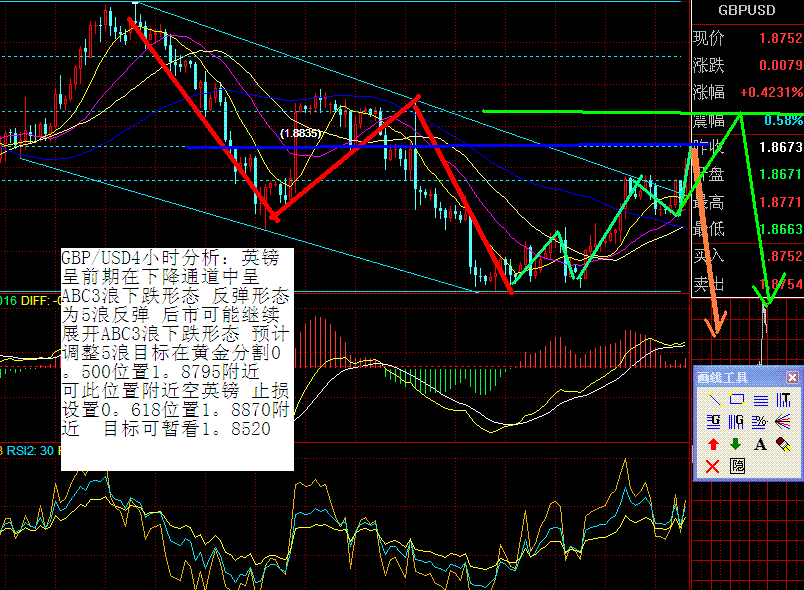Click the 现价 value 1.8752
804x590 pixels.
click(780, 38)
